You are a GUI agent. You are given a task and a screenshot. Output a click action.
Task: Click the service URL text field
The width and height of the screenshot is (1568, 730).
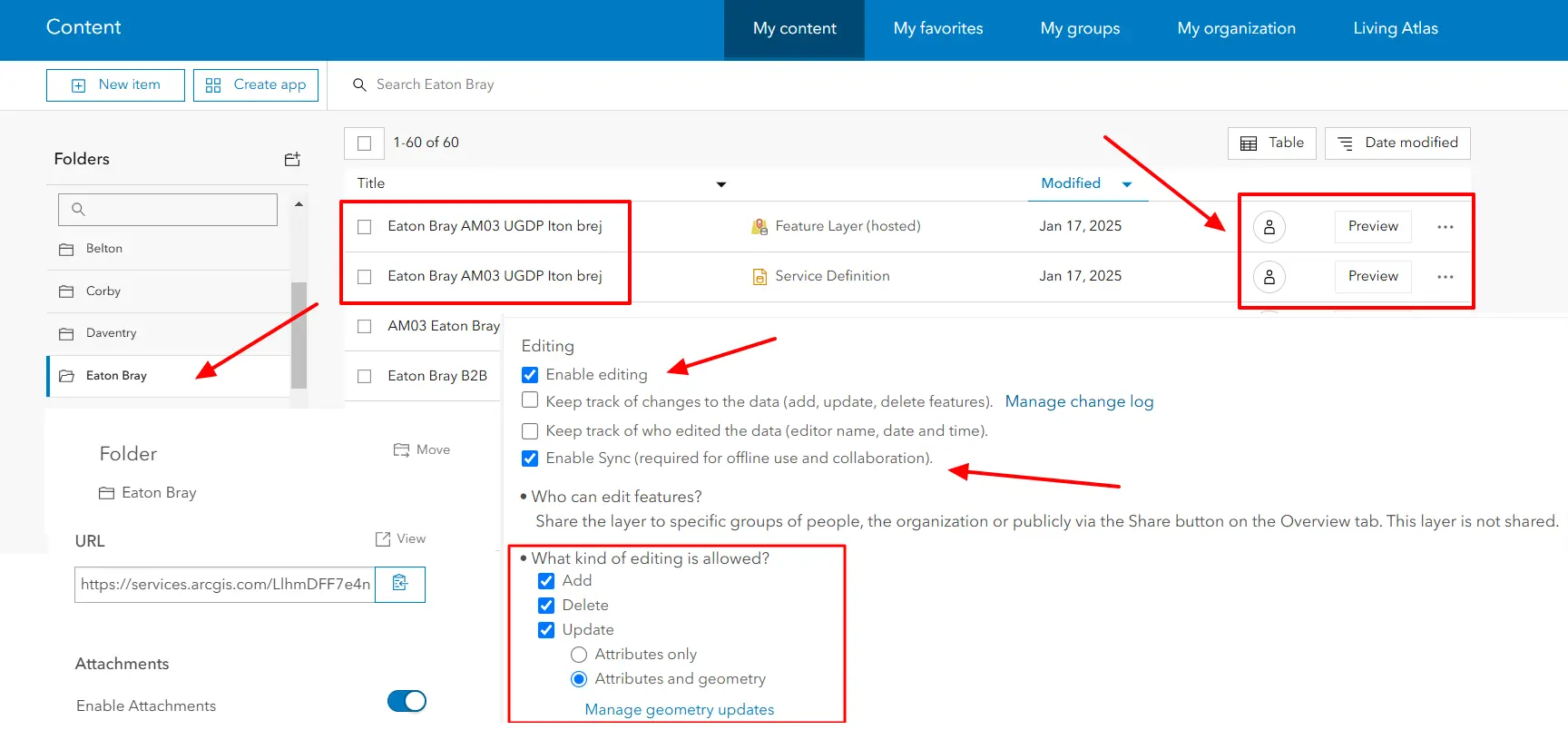click(x=225, y=585)
